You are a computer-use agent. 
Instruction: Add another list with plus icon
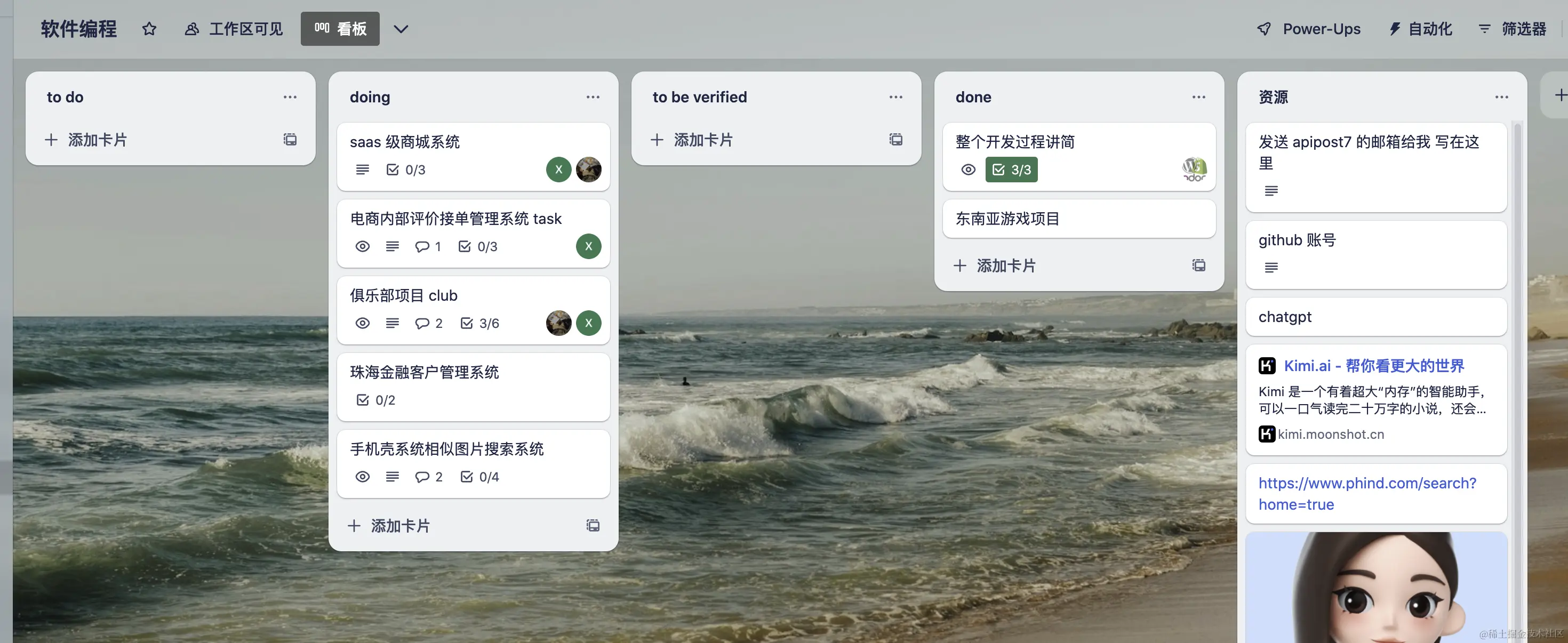1559,95
